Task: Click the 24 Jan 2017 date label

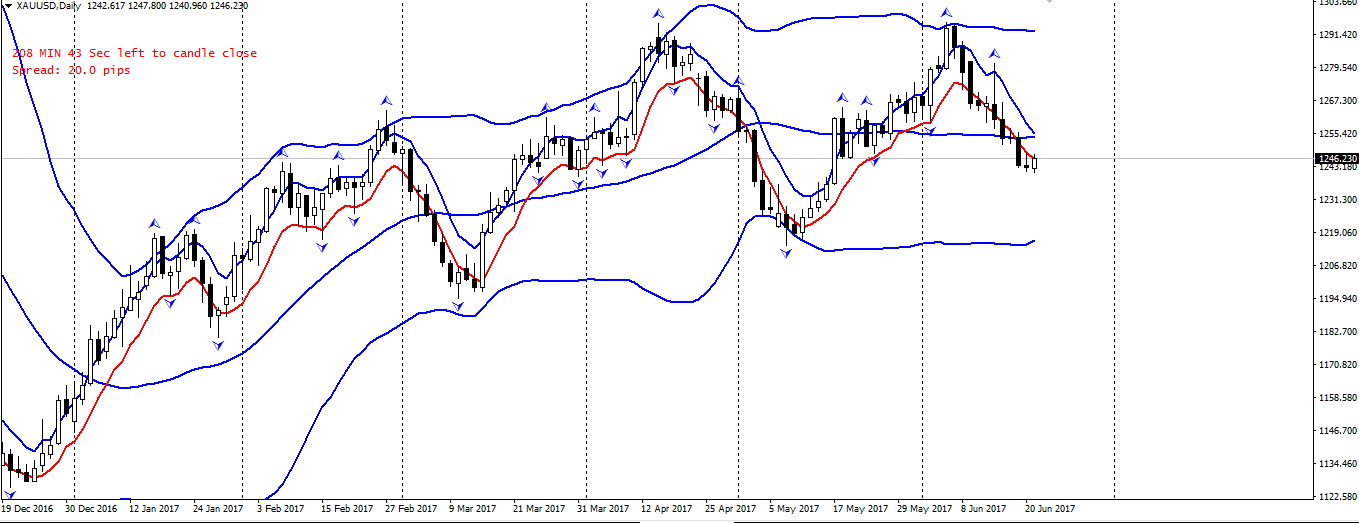Action: (219, 508)
